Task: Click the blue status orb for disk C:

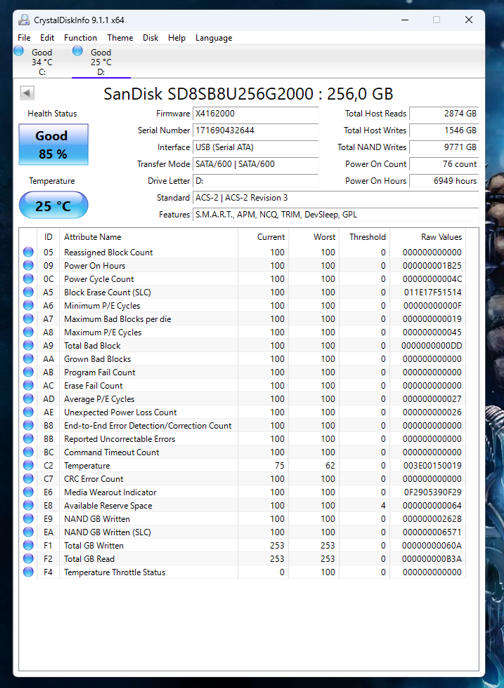Action: (x=19, y=51)
